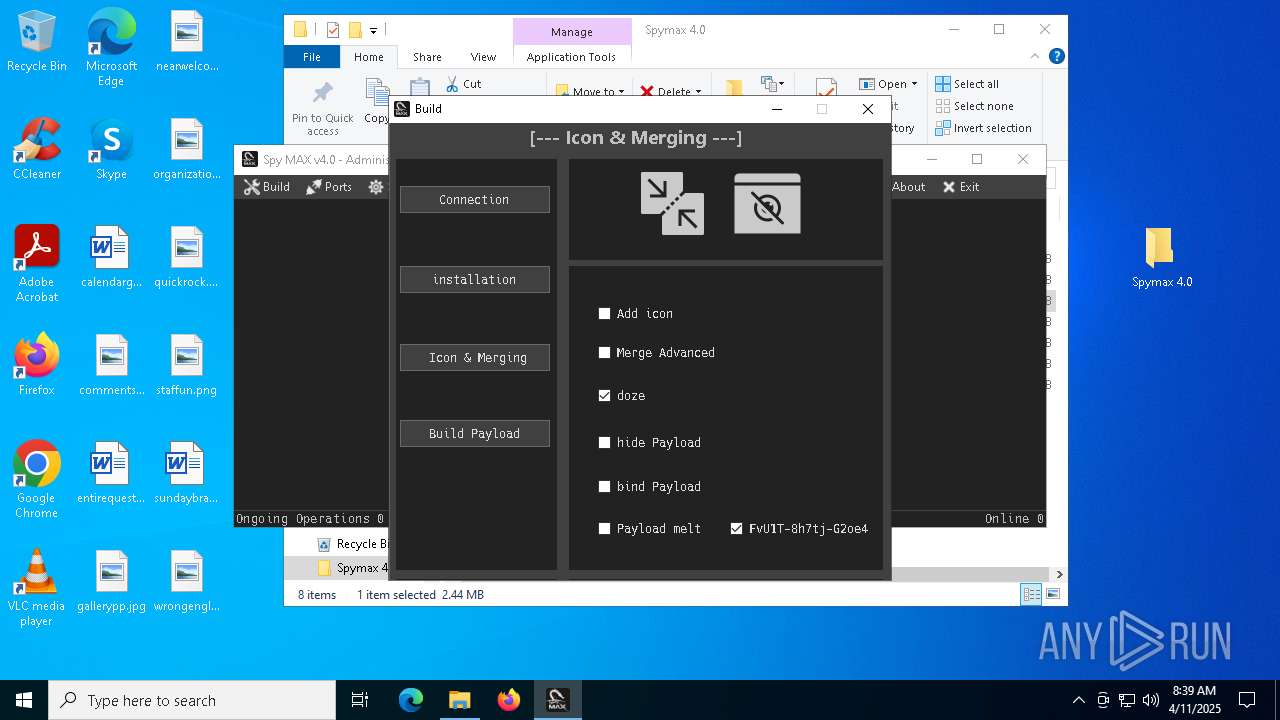Image resolution: width=1280 pixels, height=720 pixels.
Task: Uncheck the doze checkbox
Action: coord(604,395)
